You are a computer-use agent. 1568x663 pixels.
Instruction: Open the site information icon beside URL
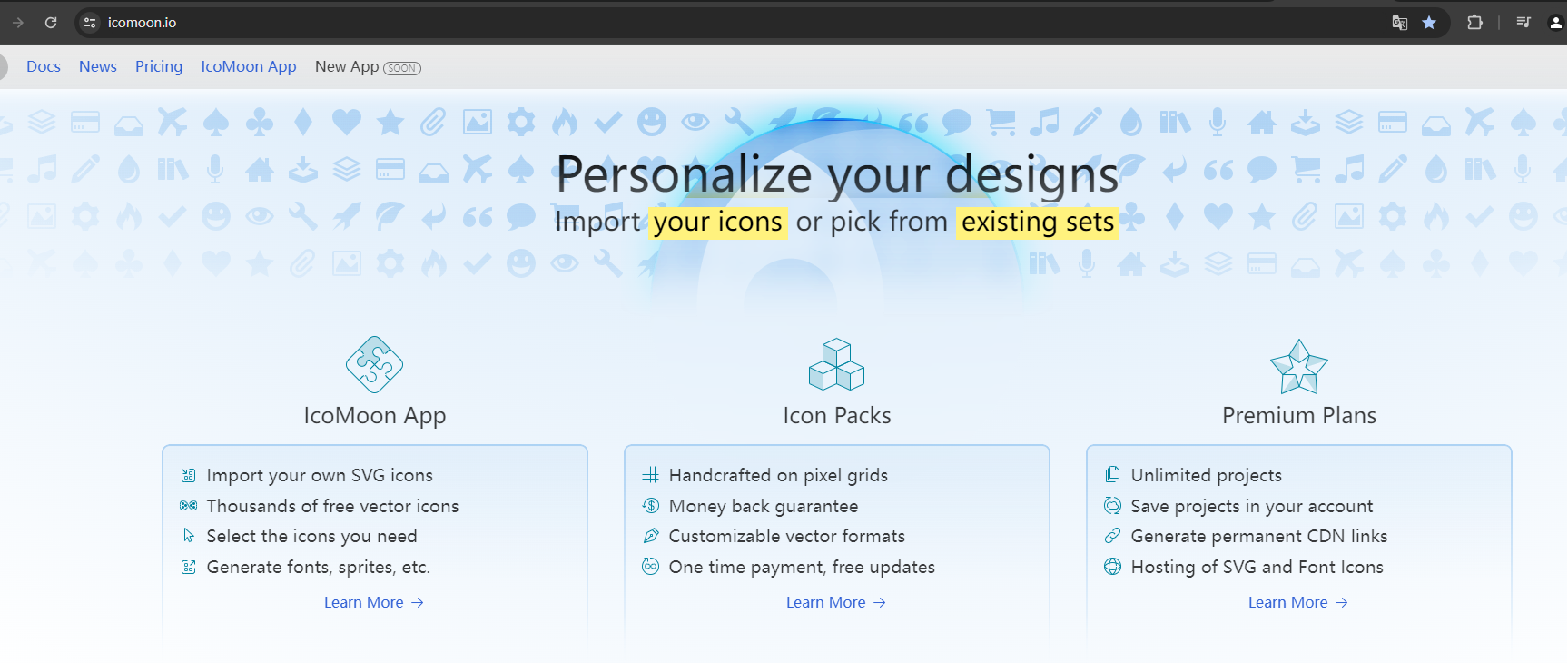pos(89,23)
